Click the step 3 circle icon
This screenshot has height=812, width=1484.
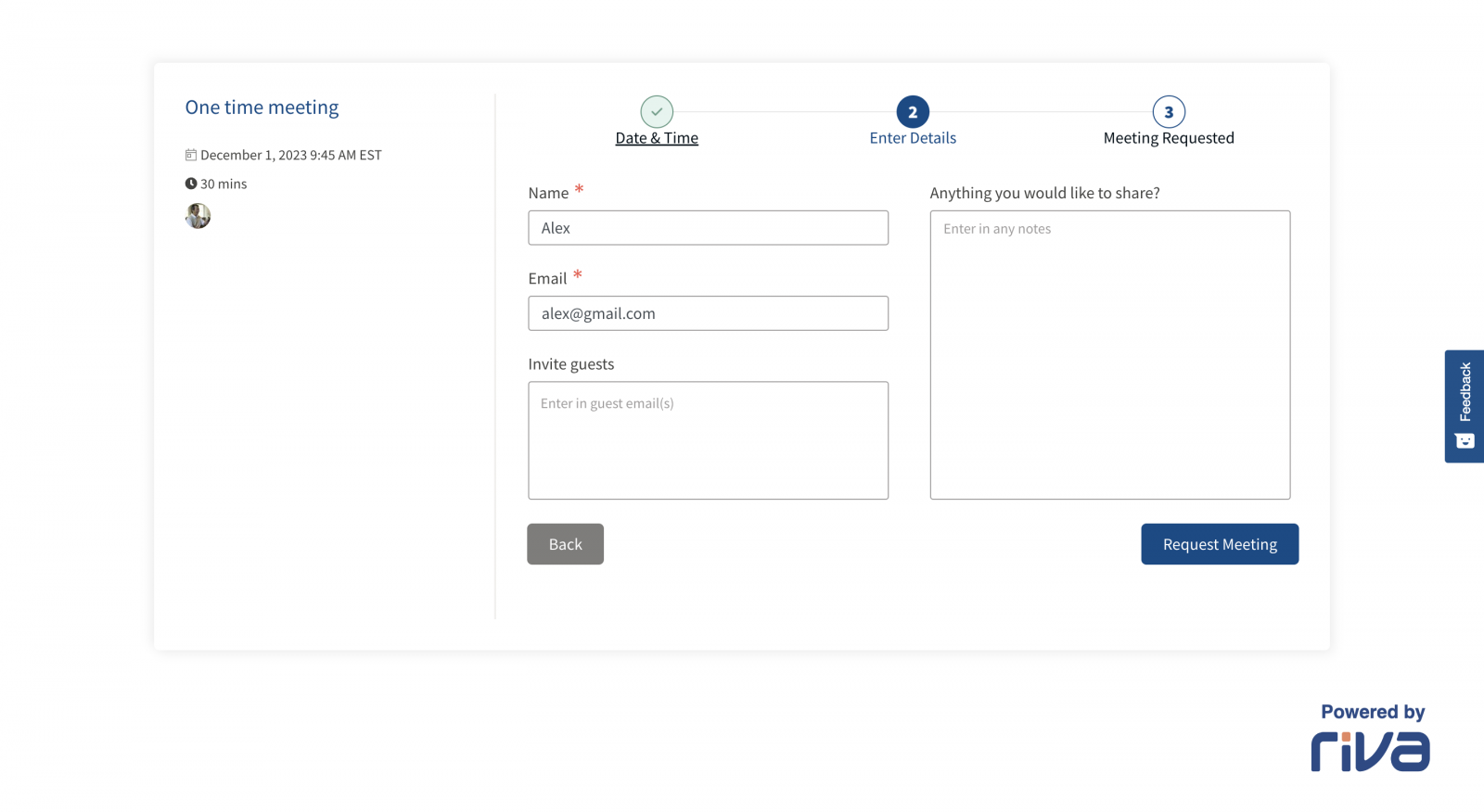[x=1169, y=111]
